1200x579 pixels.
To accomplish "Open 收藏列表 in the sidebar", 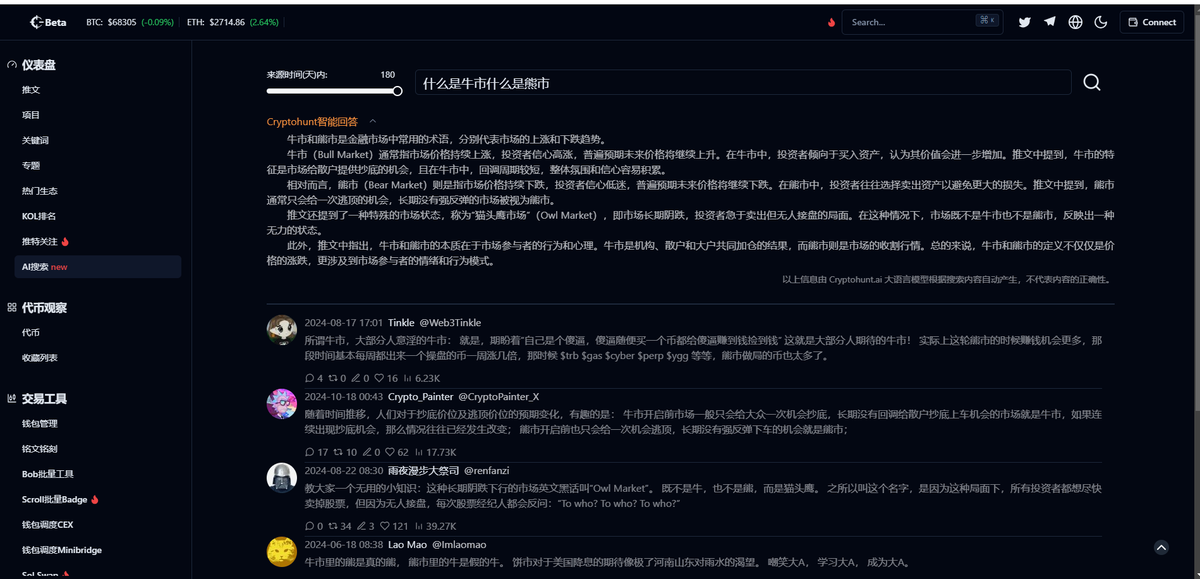I will click(x=40, y=358).
